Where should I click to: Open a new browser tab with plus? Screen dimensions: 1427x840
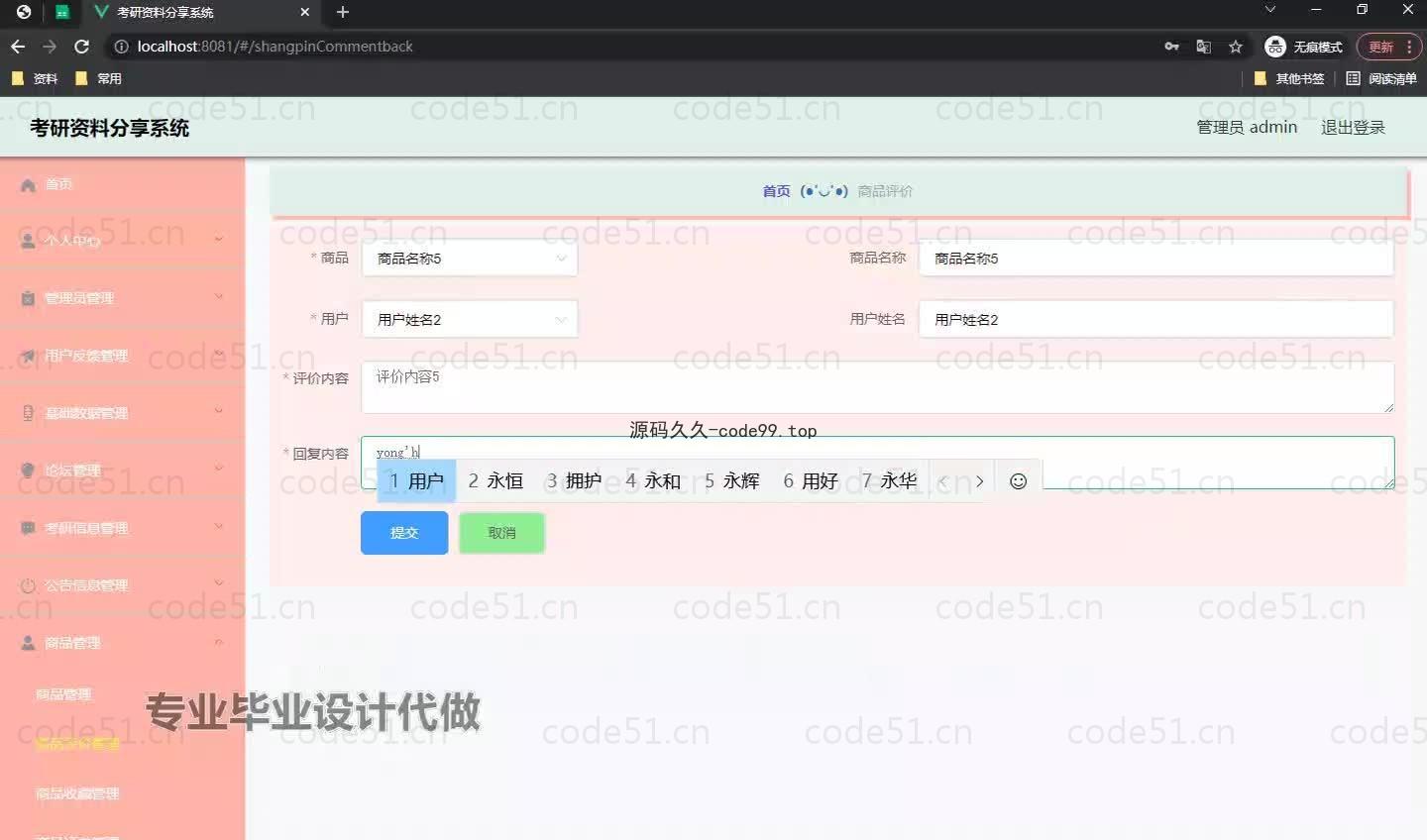coord(343,12)
